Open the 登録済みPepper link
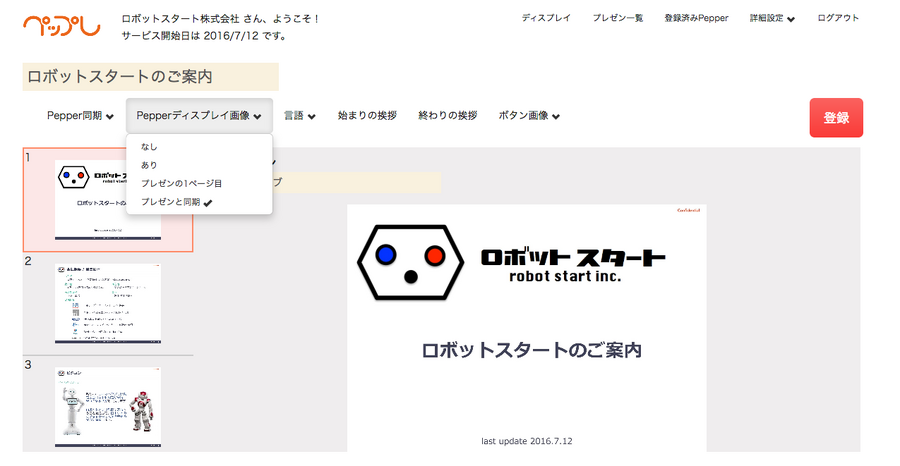Image resolution: width=900 pixels, height=466 pixels. coord(696,18)
